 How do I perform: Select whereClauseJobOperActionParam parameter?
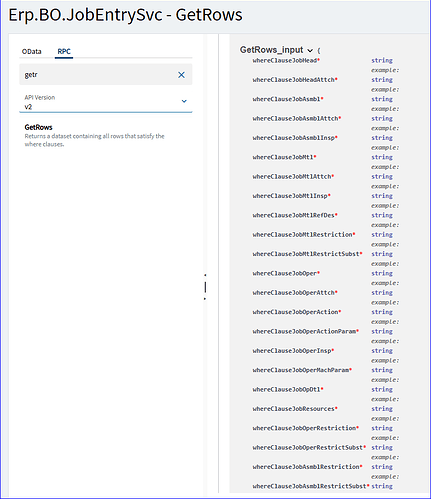coord(304,331)
